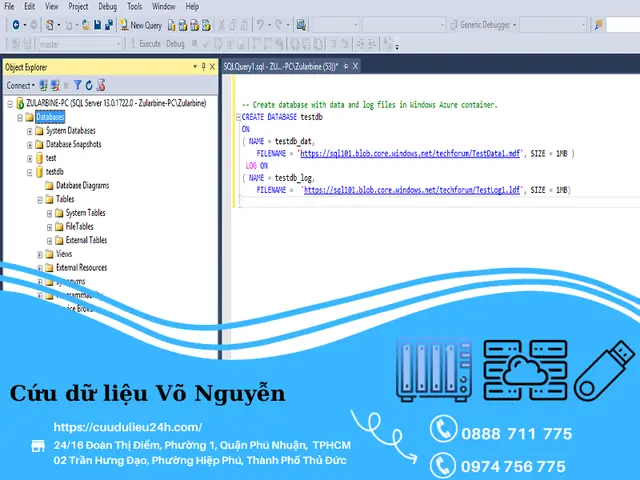Click the Debug button

pyautogui.click(x=175, y=44)
